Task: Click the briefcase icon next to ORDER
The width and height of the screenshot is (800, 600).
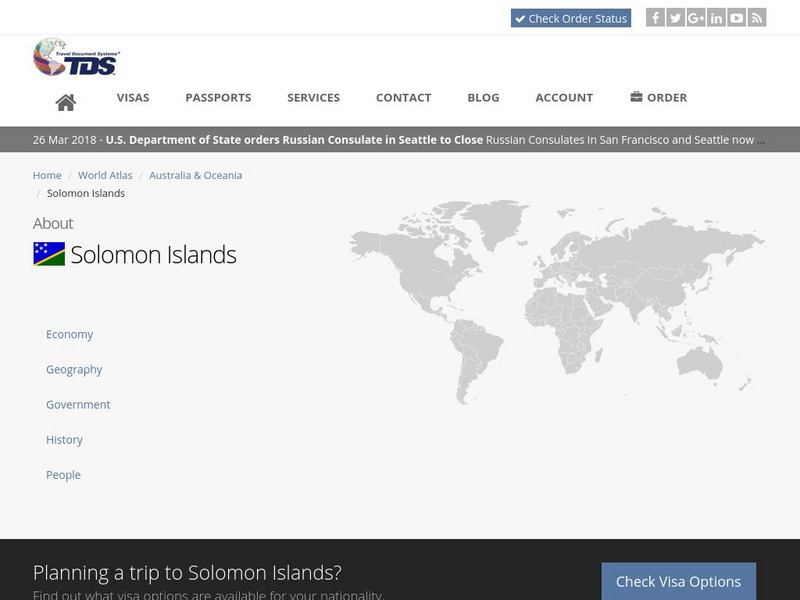Action: 635,97
